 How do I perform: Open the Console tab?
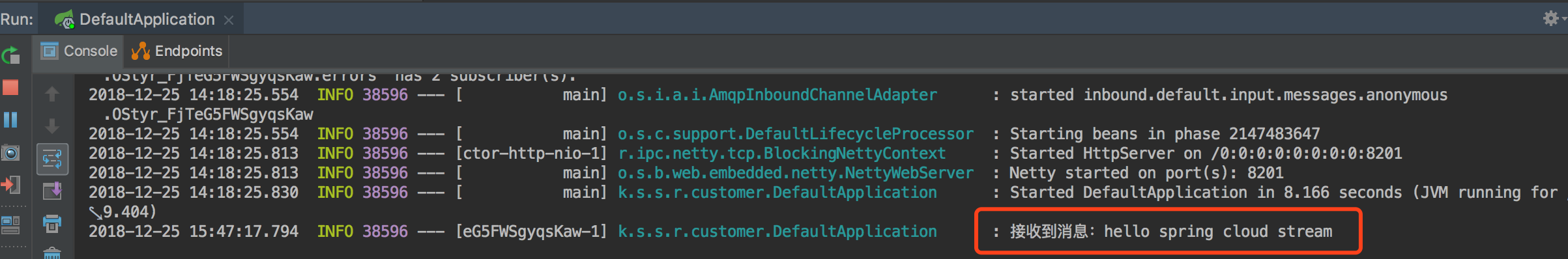click(79, 51)
